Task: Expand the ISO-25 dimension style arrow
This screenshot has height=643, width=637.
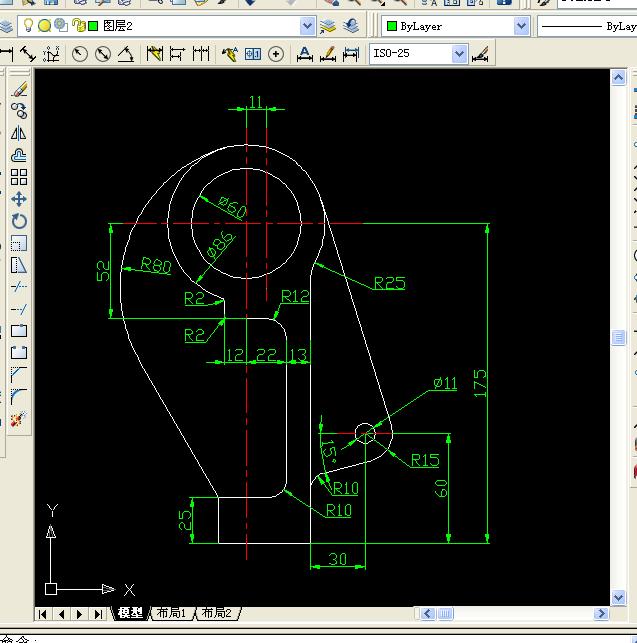Action: [x=459, y=54]
